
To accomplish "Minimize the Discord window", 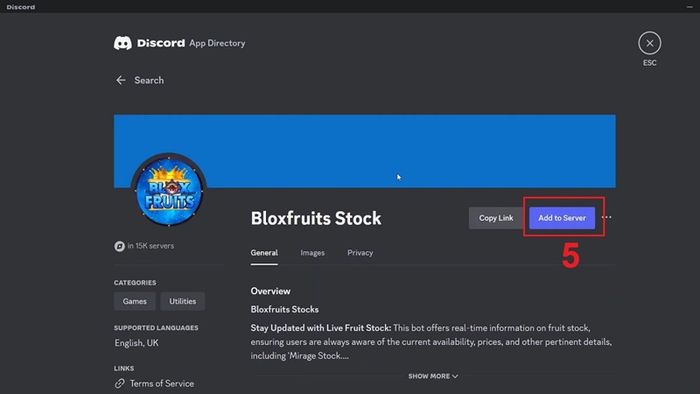I will (689, 7).
